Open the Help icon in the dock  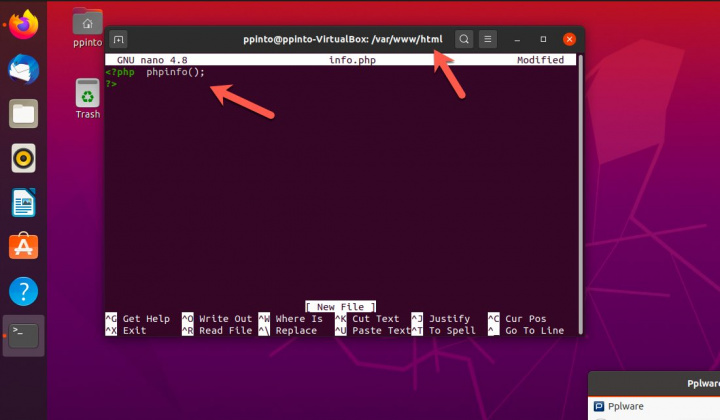pyautogui.click(x=23, y=292)
